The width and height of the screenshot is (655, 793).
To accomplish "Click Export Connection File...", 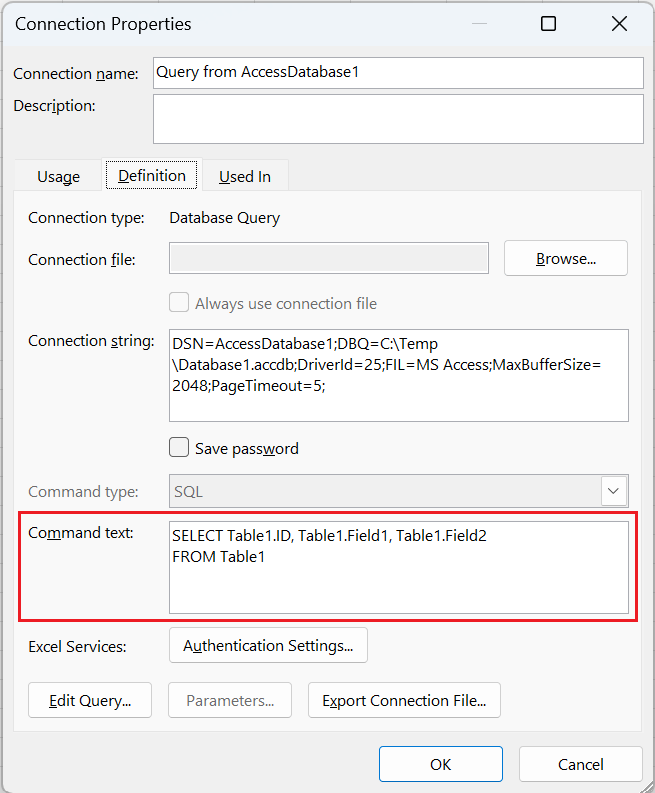I will tap(404, 700).
